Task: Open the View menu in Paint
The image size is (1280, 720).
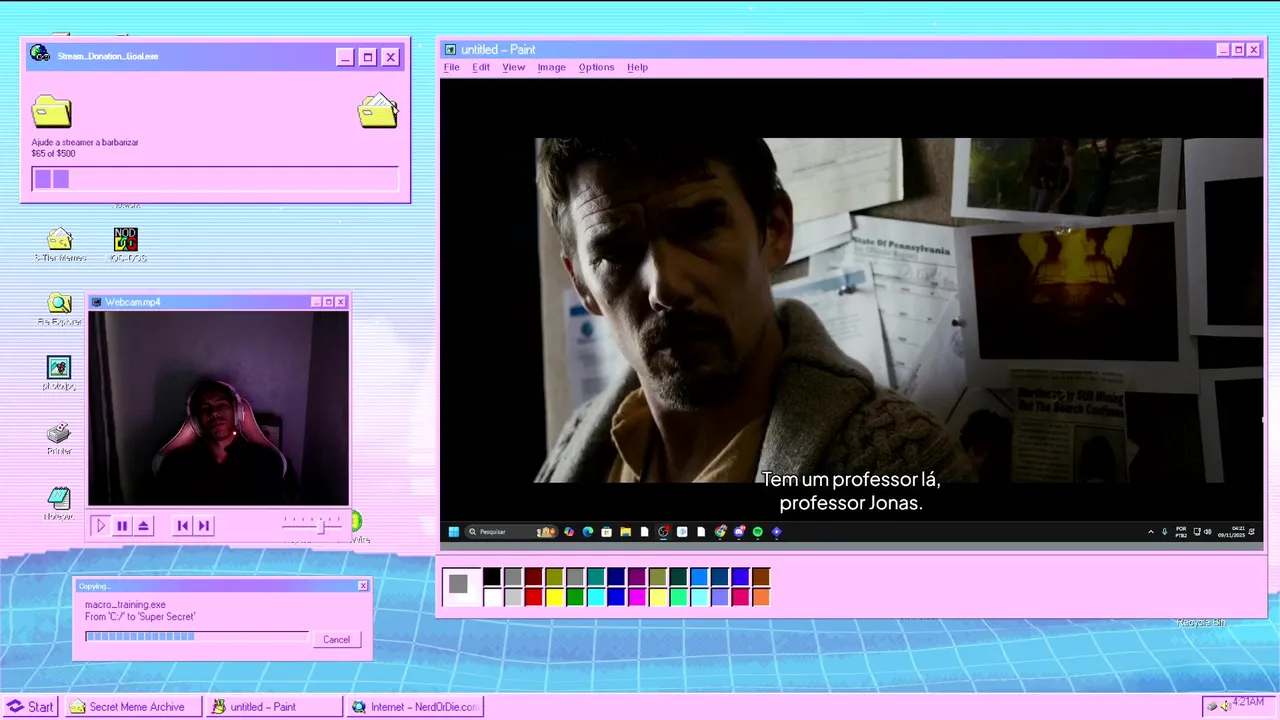Action: (513, 67)
